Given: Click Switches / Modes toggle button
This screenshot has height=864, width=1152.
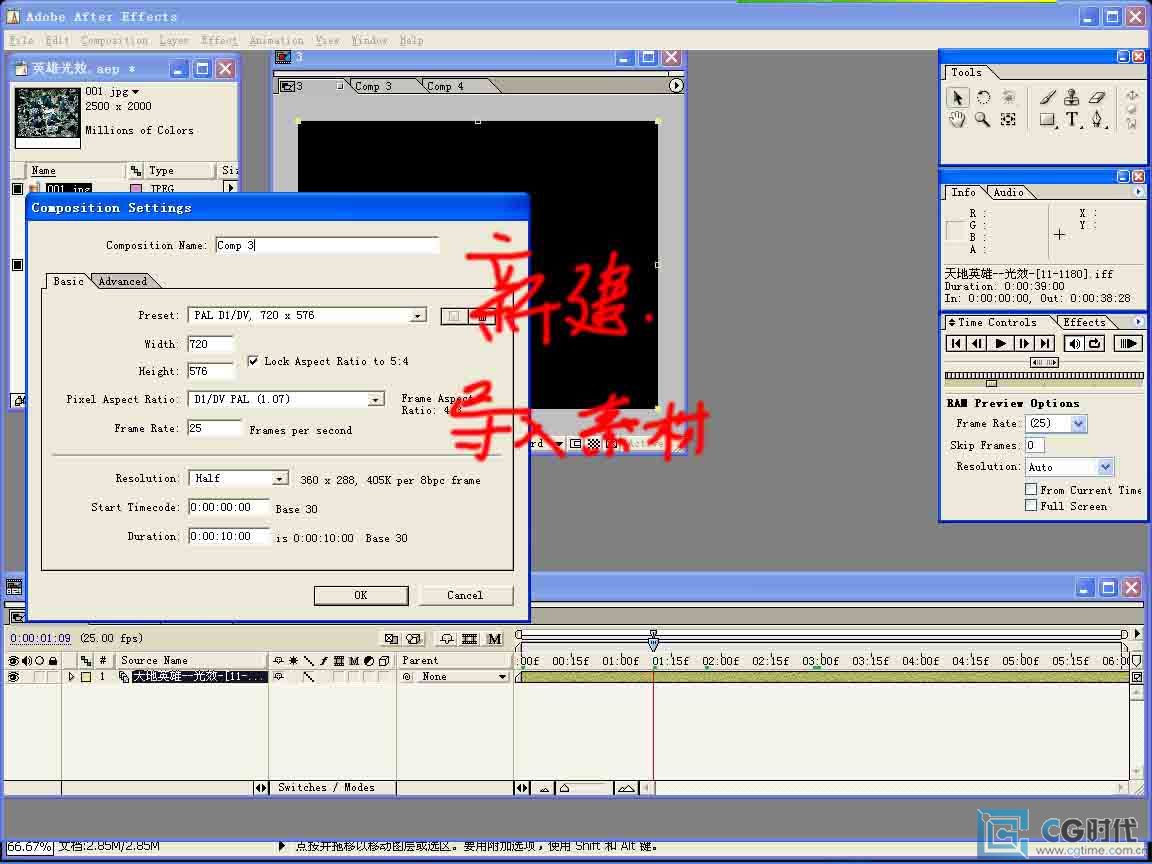Looking at the screenshot, I should click(325, 788).
